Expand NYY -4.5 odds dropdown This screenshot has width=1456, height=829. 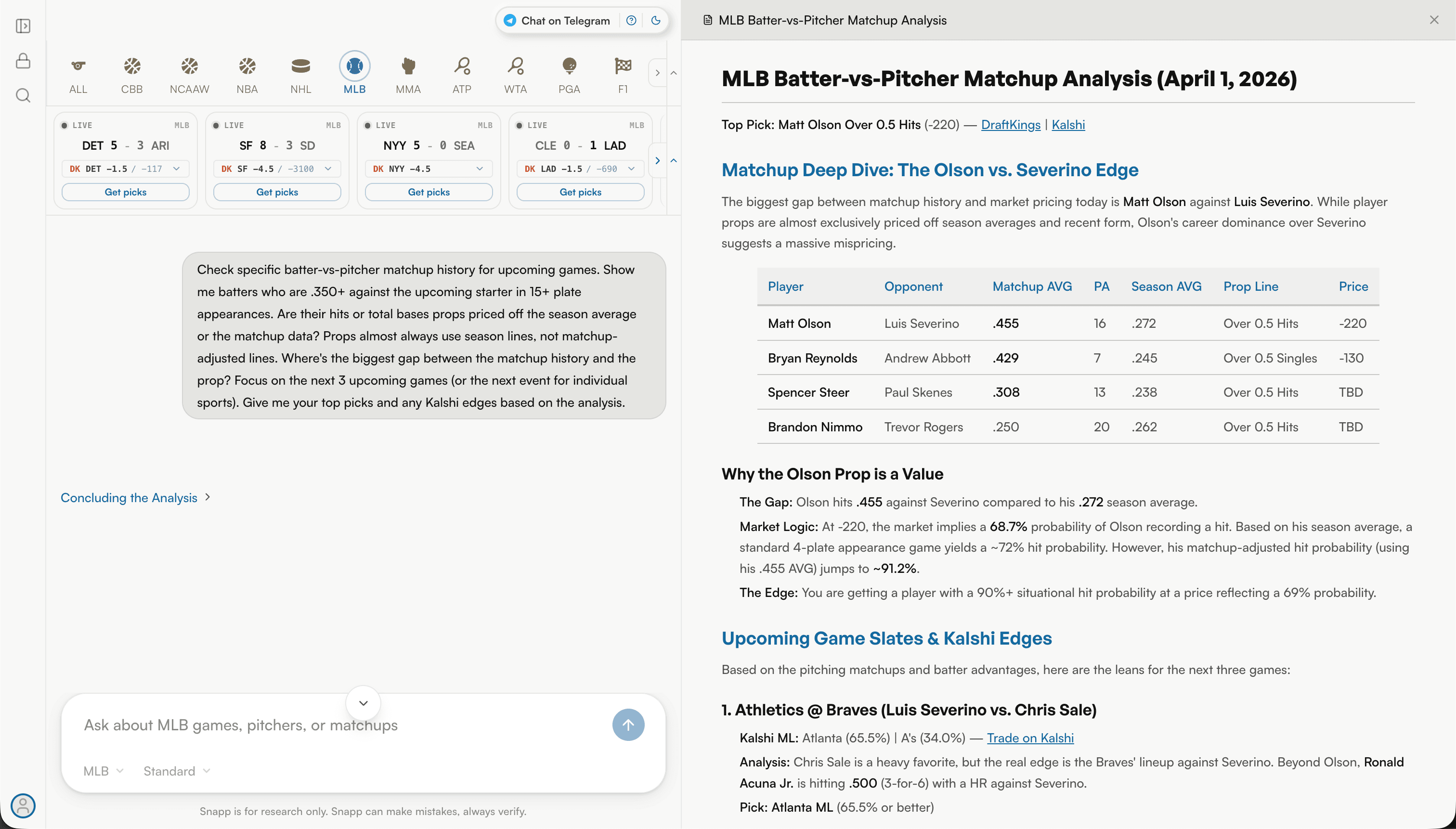429,168
